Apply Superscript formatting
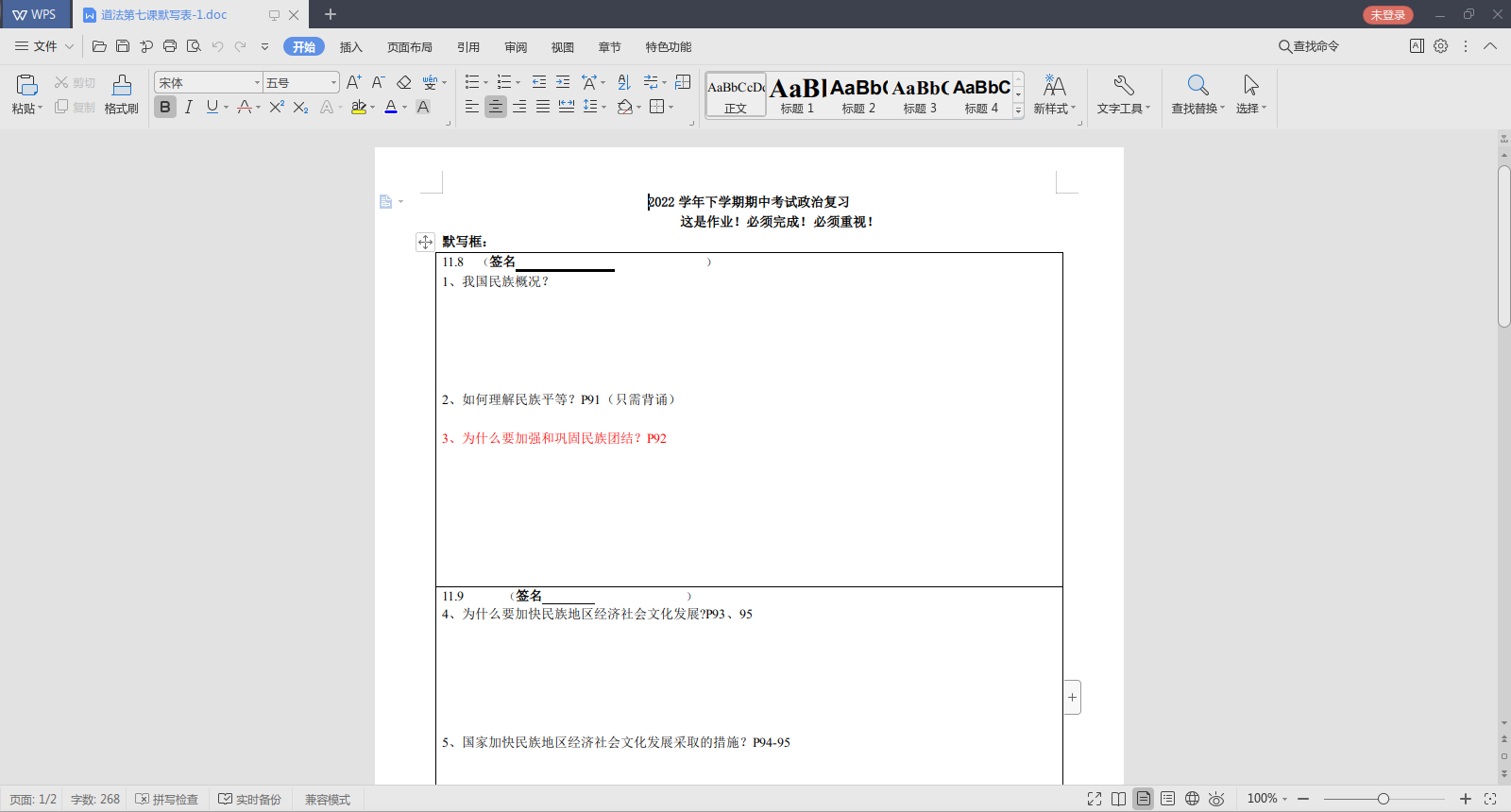This screenshot has height=812, width=1511. 277,108
